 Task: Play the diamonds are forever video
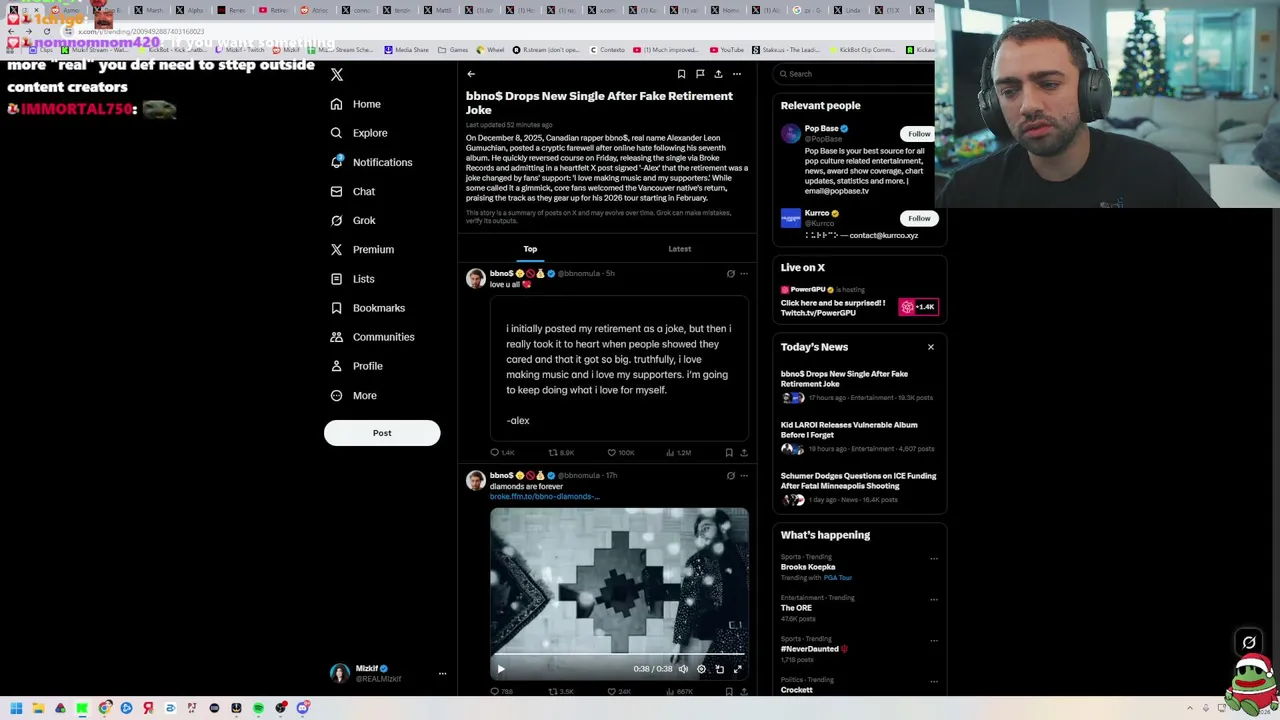(x=501, y=669)
